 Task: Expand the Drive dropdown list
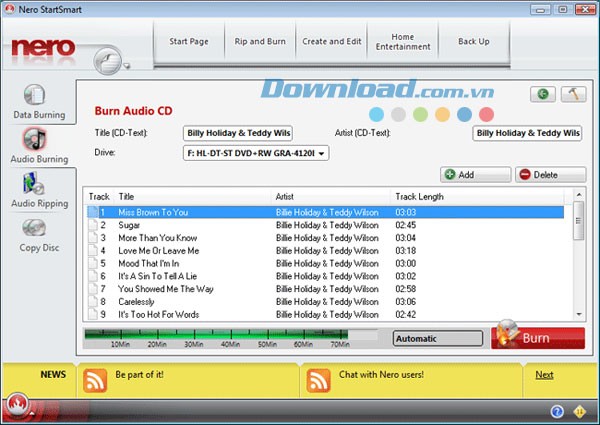(x=256, y=153)
